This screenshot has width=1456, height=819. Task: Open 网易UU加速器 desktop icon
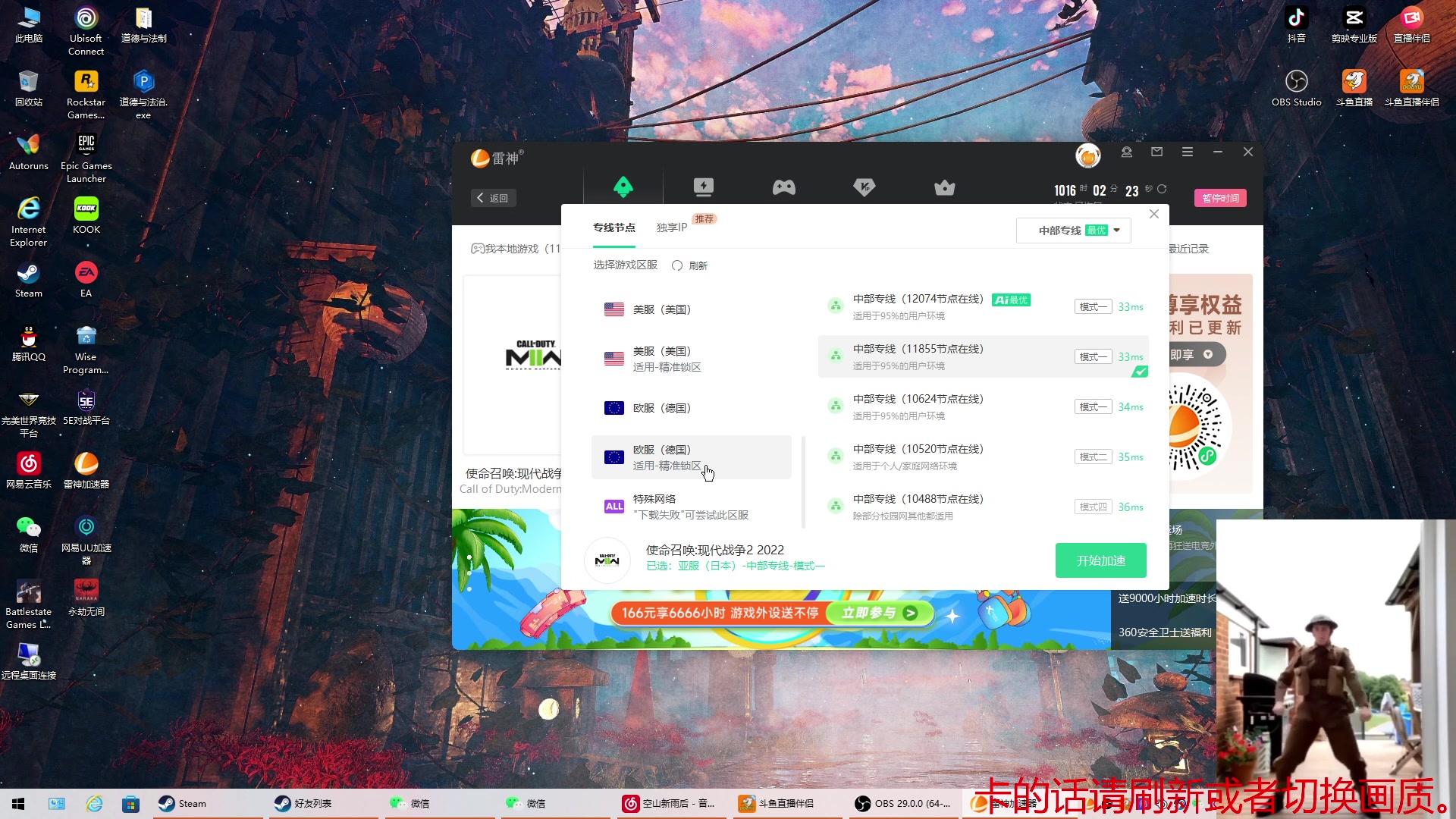[x=86, y=540]
